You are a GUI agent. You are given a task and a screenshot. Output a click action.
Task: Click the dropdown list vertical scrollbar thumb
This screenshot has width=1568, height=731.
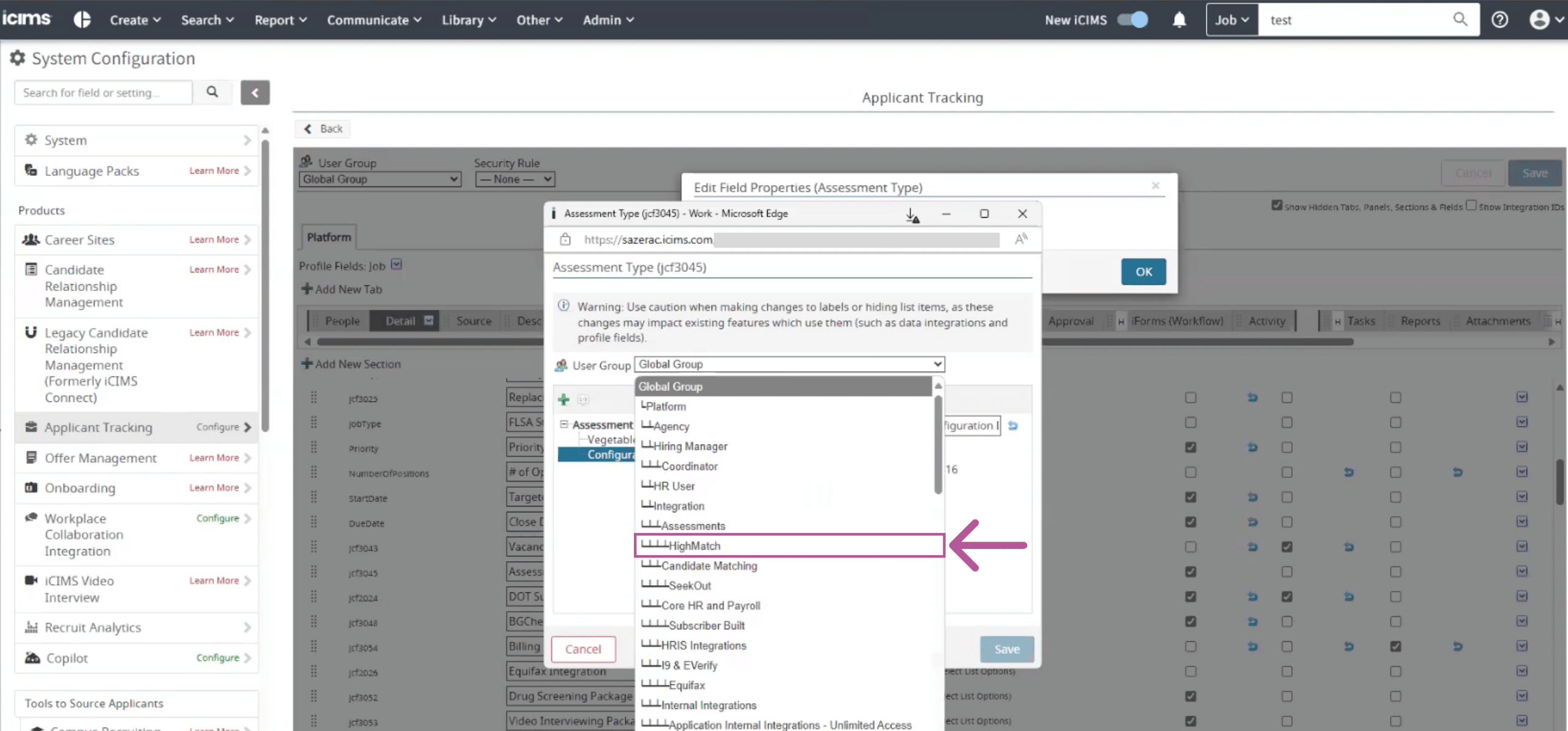click(x=938, y=444)
